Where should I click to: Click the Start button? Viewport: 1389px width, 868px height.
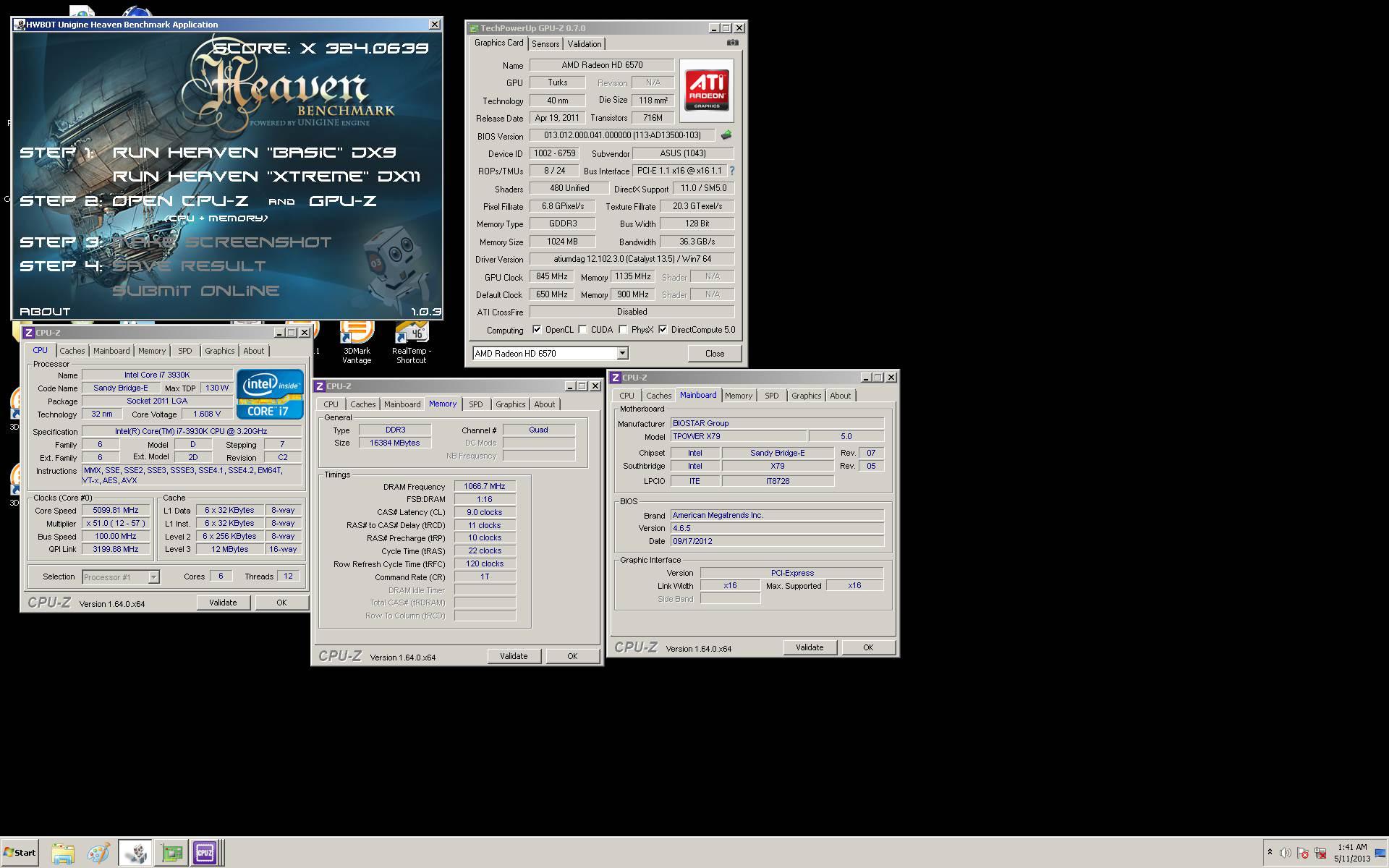[20, 853]
